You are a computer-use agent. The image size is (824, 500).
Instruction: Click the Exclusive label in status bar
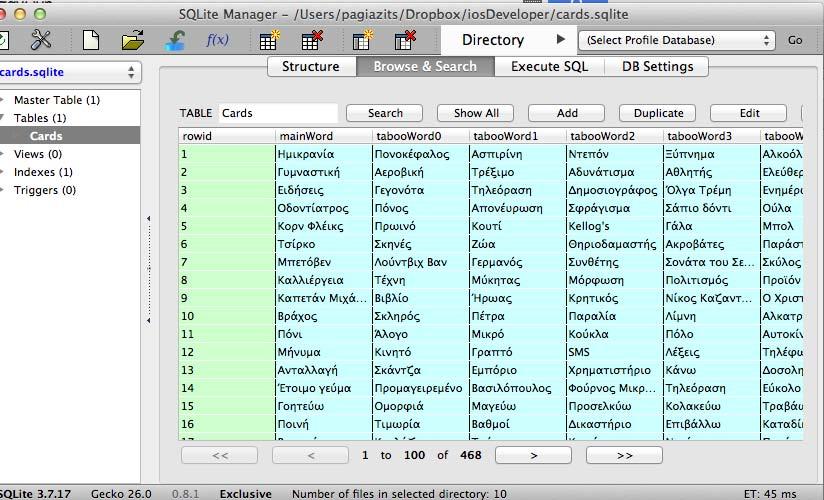point(245,494)
